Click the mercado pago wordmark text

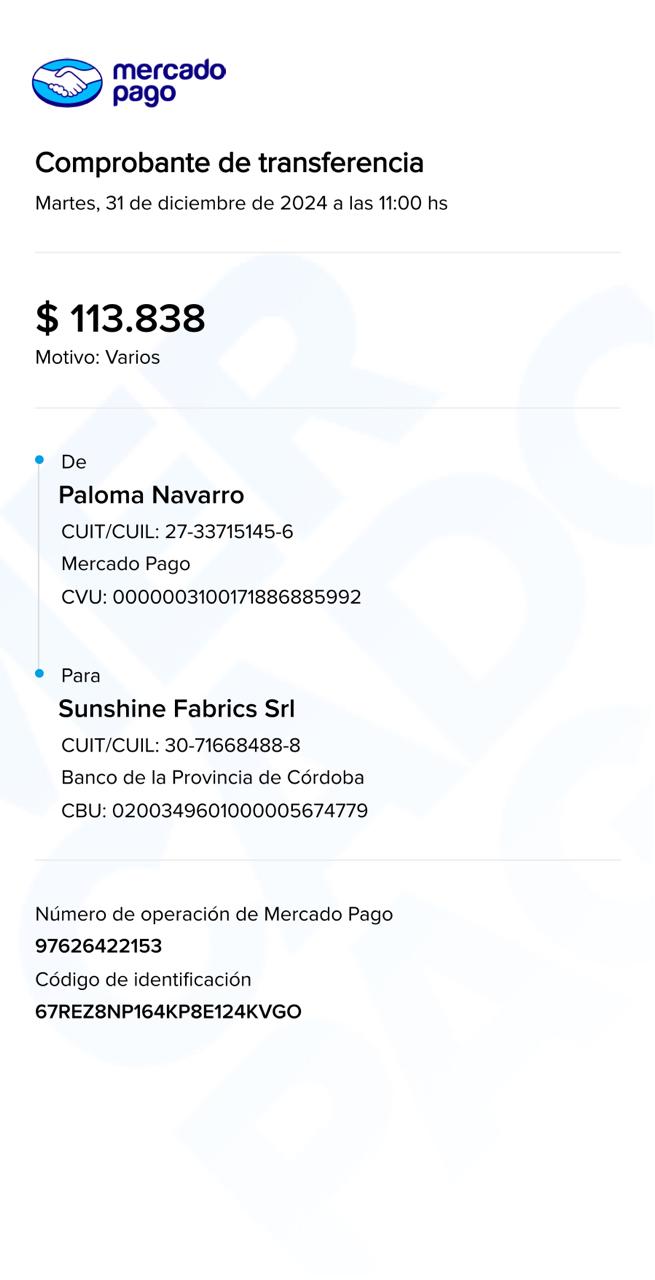pyautogui.click(x=168, y=82)
